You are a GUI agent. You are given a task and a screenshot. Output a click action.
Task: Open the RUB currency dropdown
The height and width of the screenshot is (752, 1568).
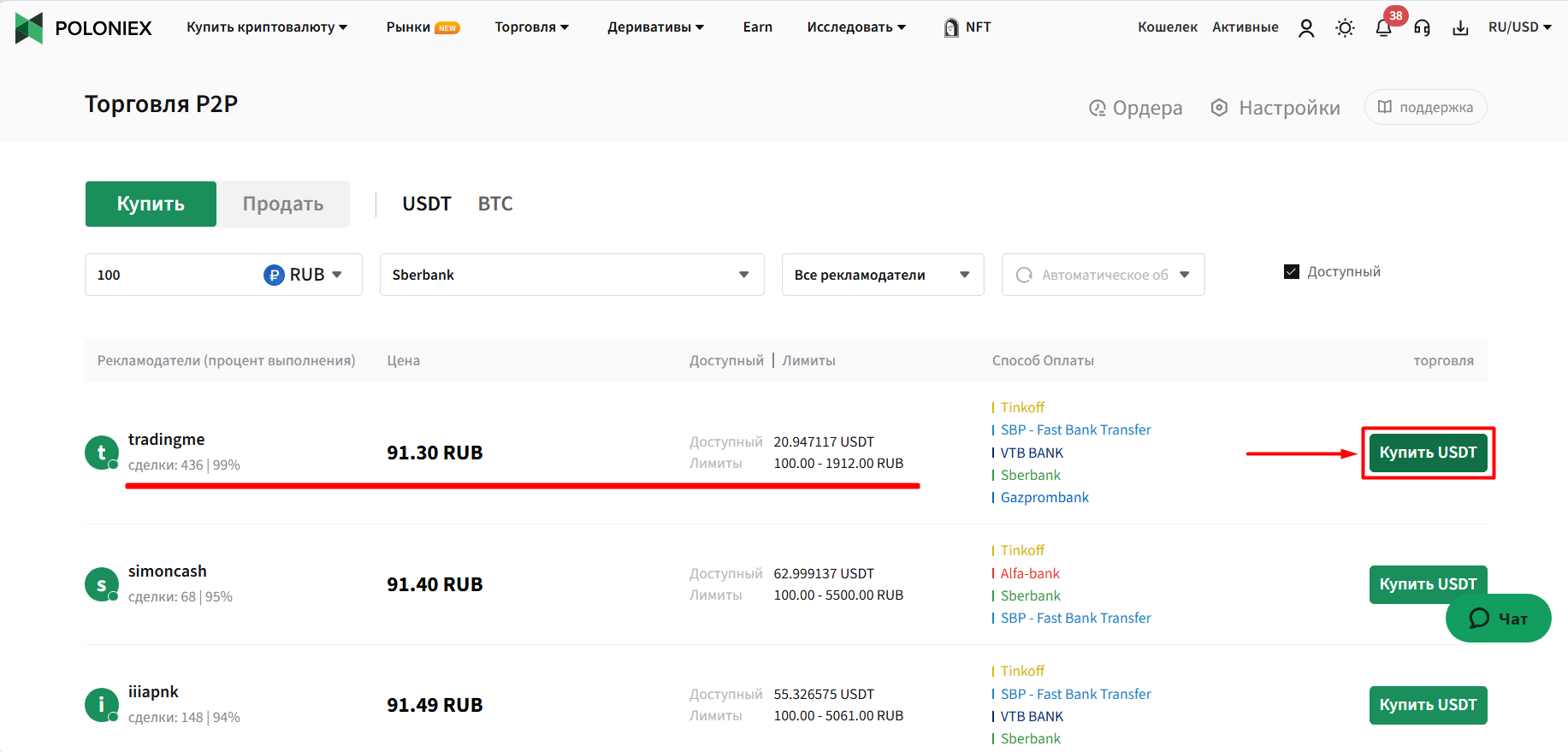303,275
